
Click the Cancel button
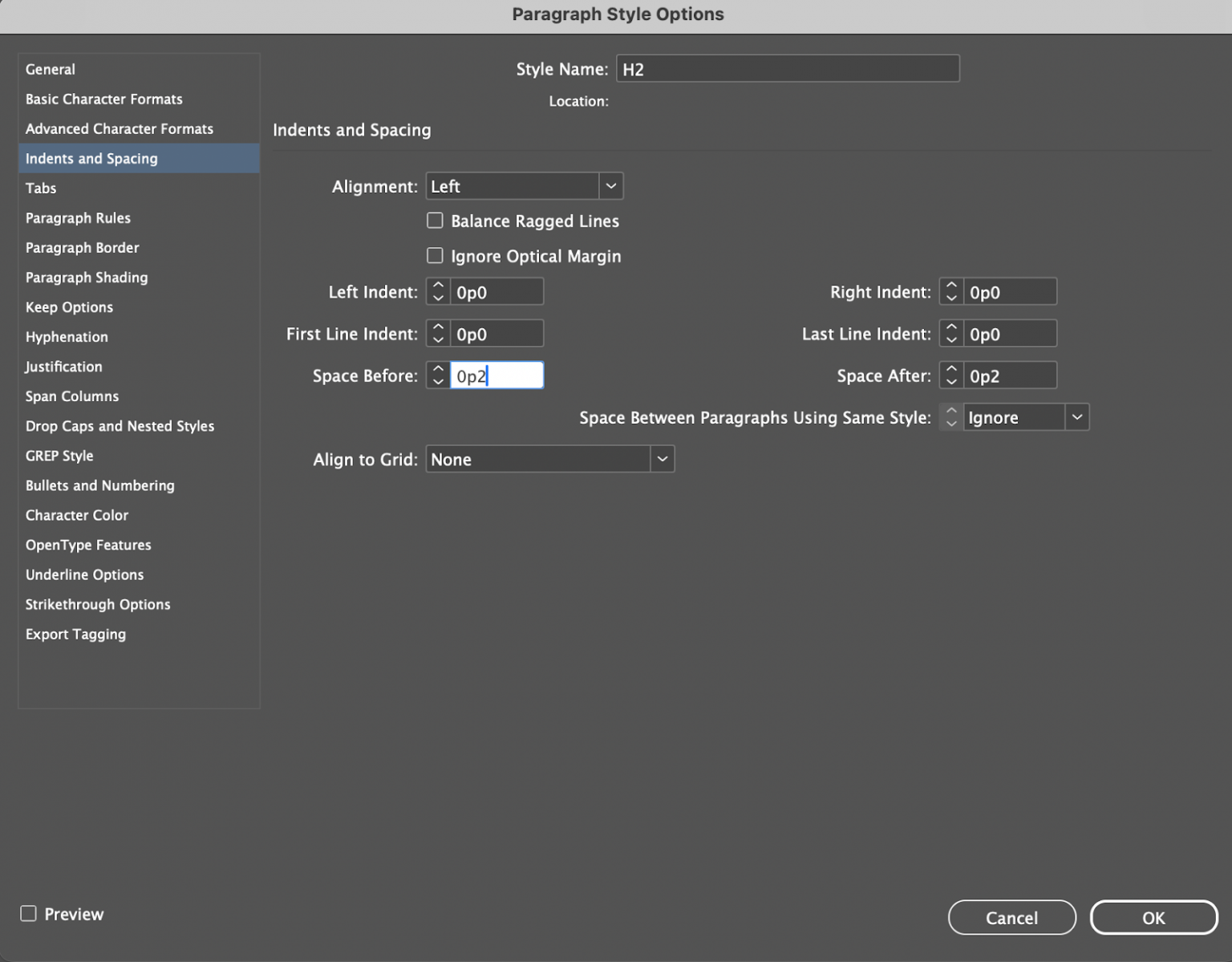[x=1011, y=917]
